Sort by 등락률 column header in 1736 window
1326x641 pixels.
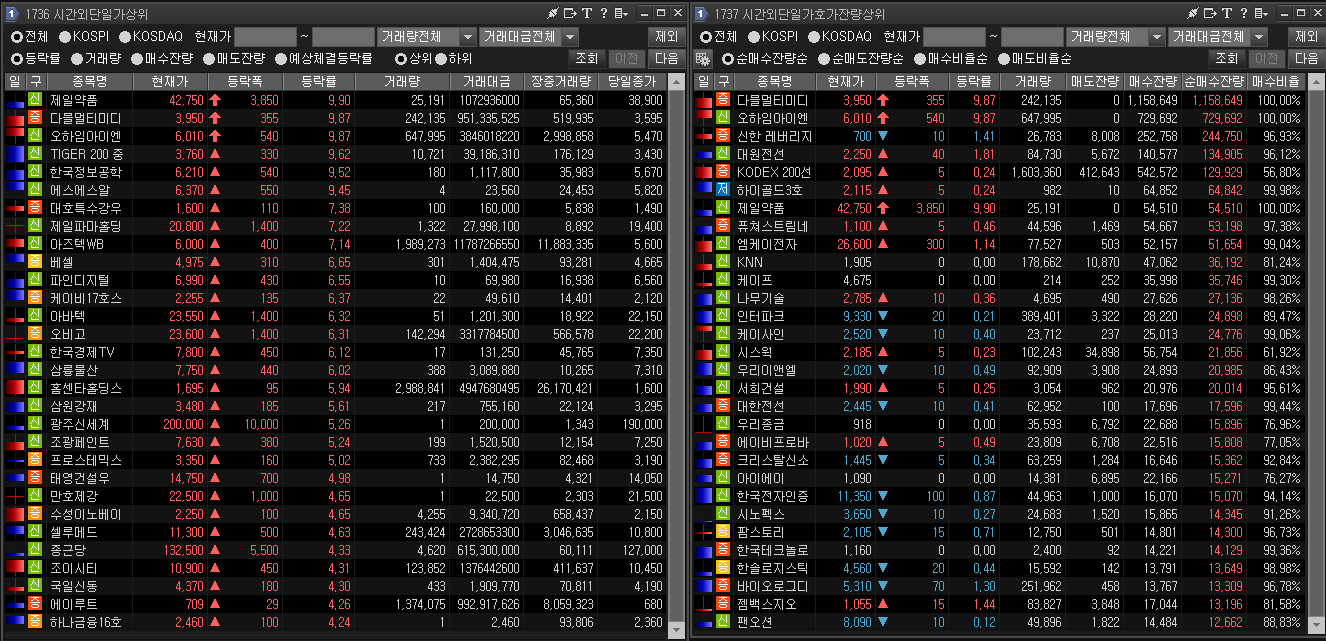click(319, 82)
